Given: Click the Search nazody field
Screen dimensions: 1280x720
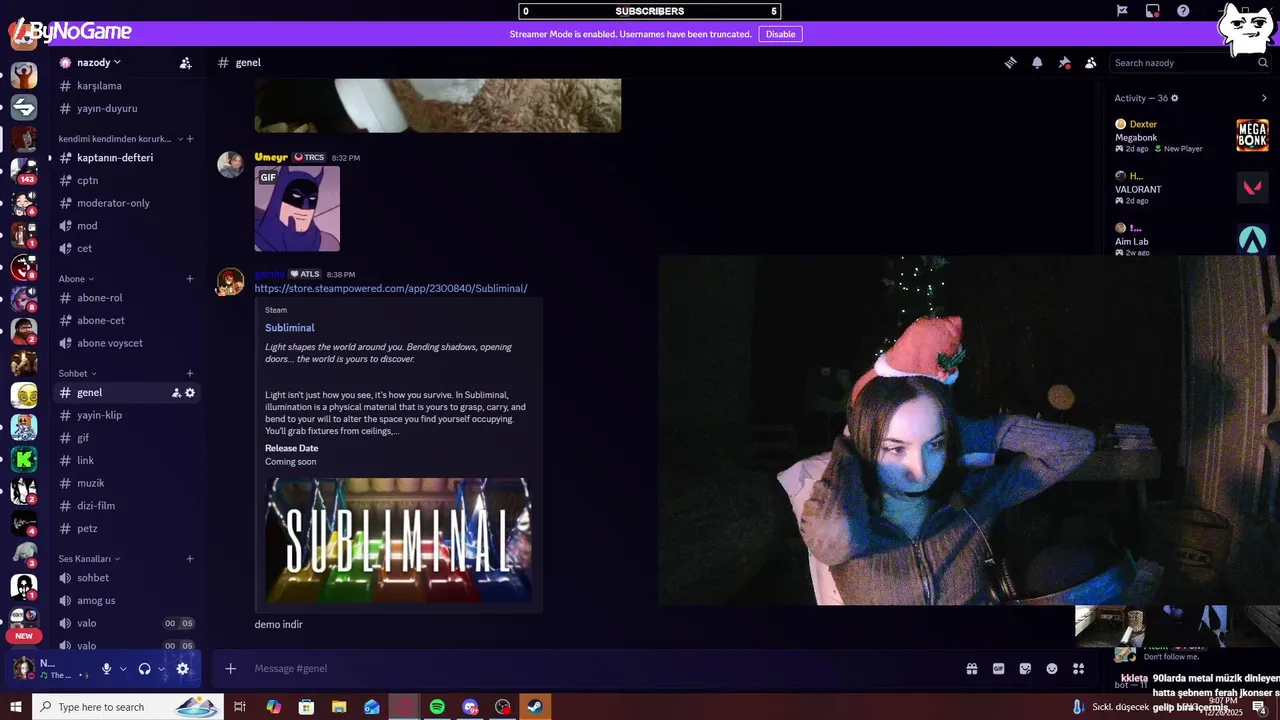Looking at the screenshot, I should [x=1190, y=63].
